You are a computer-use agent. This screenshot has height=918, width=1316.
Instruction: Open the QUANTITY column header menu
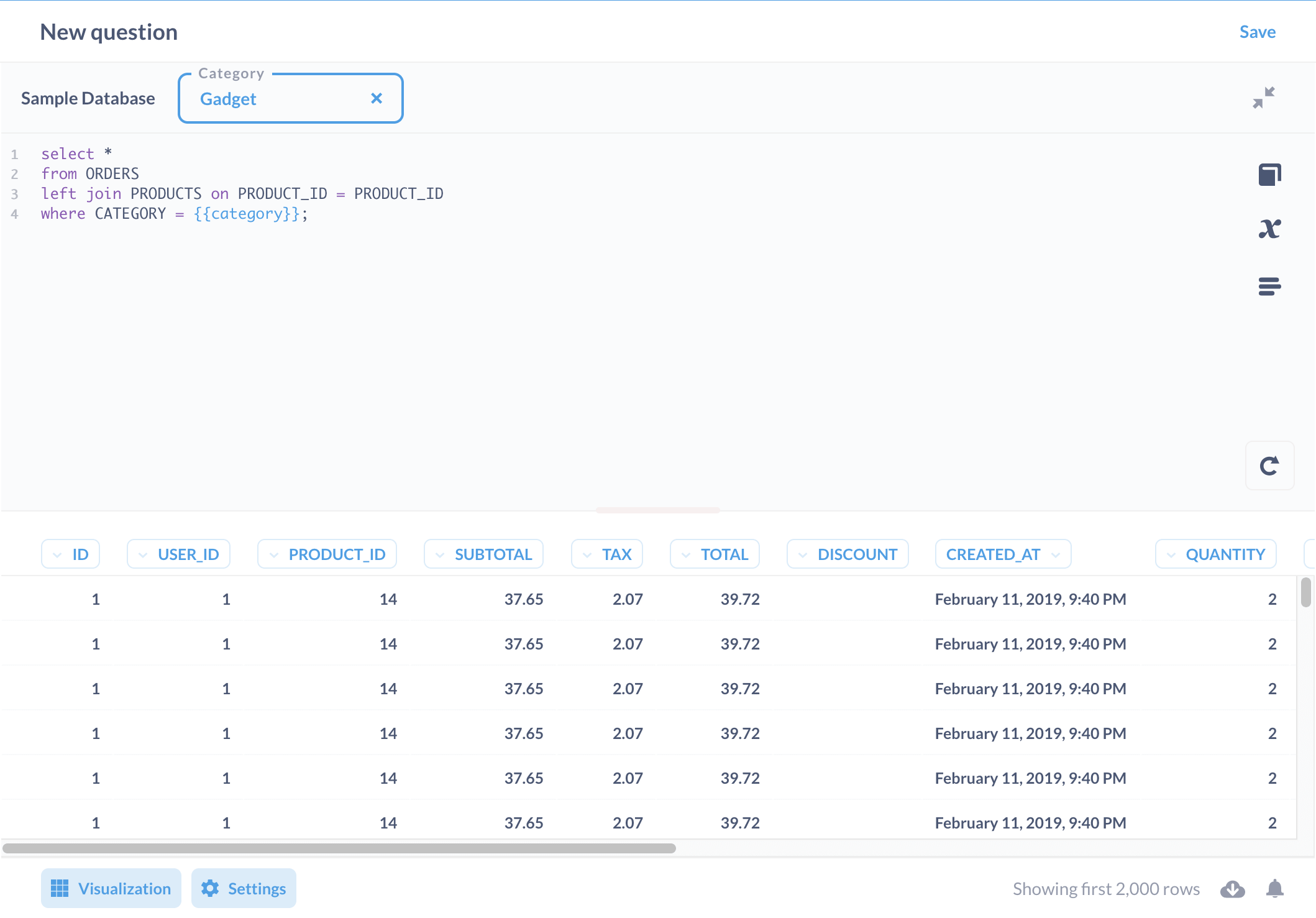click(1215, 554)
